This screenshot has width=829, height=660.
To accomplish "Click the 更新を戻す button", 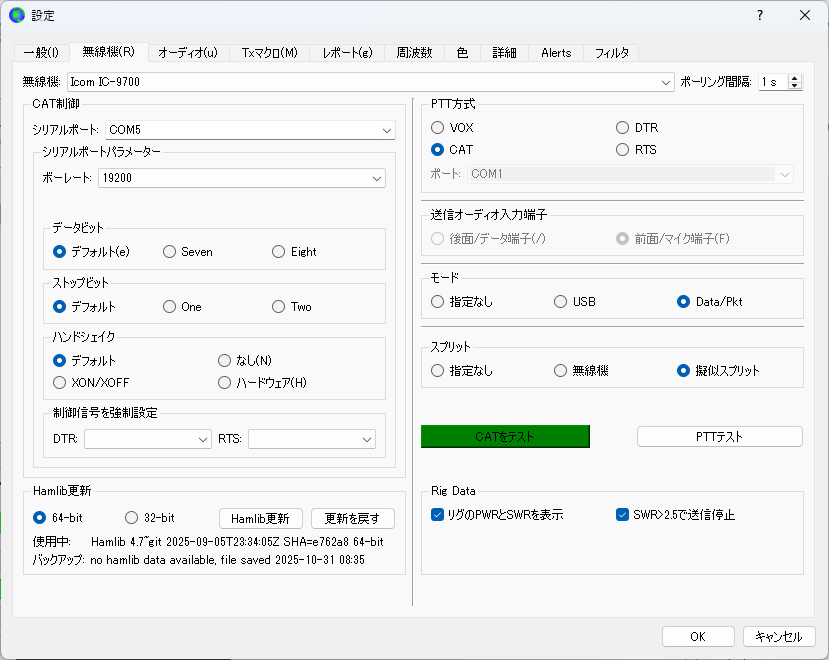I will pyautogui.click(x=353, y=519).
